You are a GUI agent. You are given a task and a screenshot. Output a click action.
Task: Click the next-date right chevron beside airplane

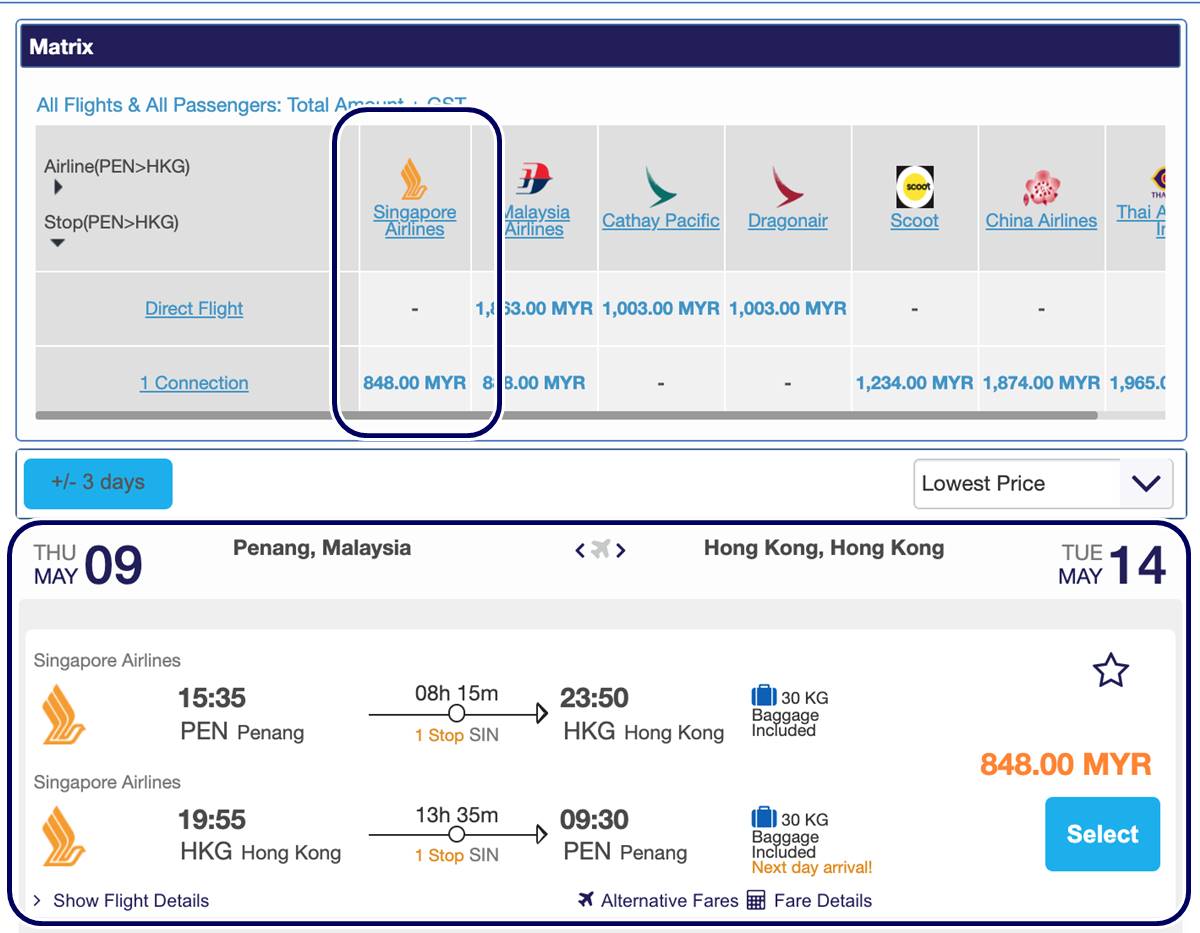click(x=620, y=550)
